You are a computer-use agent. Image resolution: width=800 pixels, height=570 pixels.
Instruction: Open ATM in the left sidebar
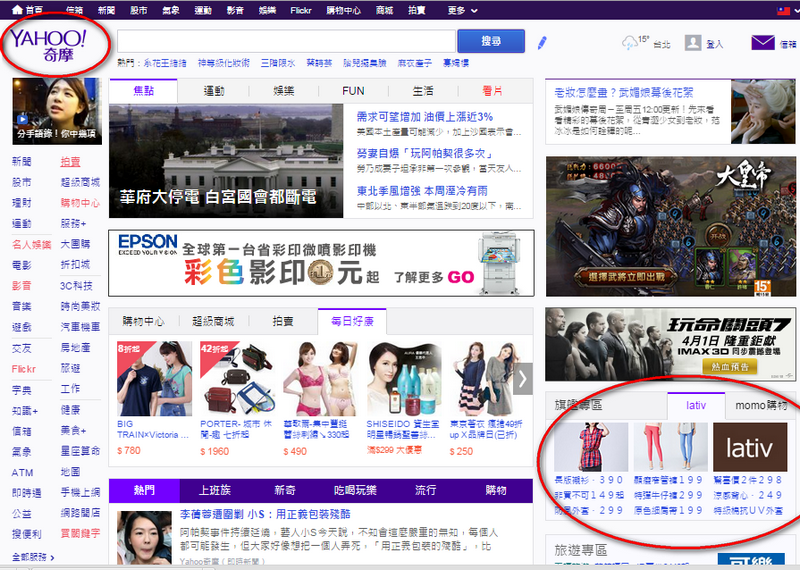[22, 473]
